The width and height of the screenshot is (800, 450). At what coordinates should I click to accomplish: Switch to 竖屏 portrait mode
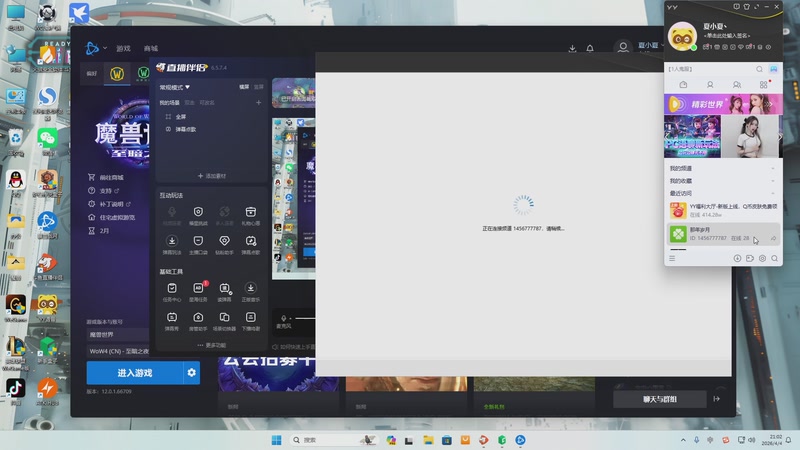[x=259, y=87]
